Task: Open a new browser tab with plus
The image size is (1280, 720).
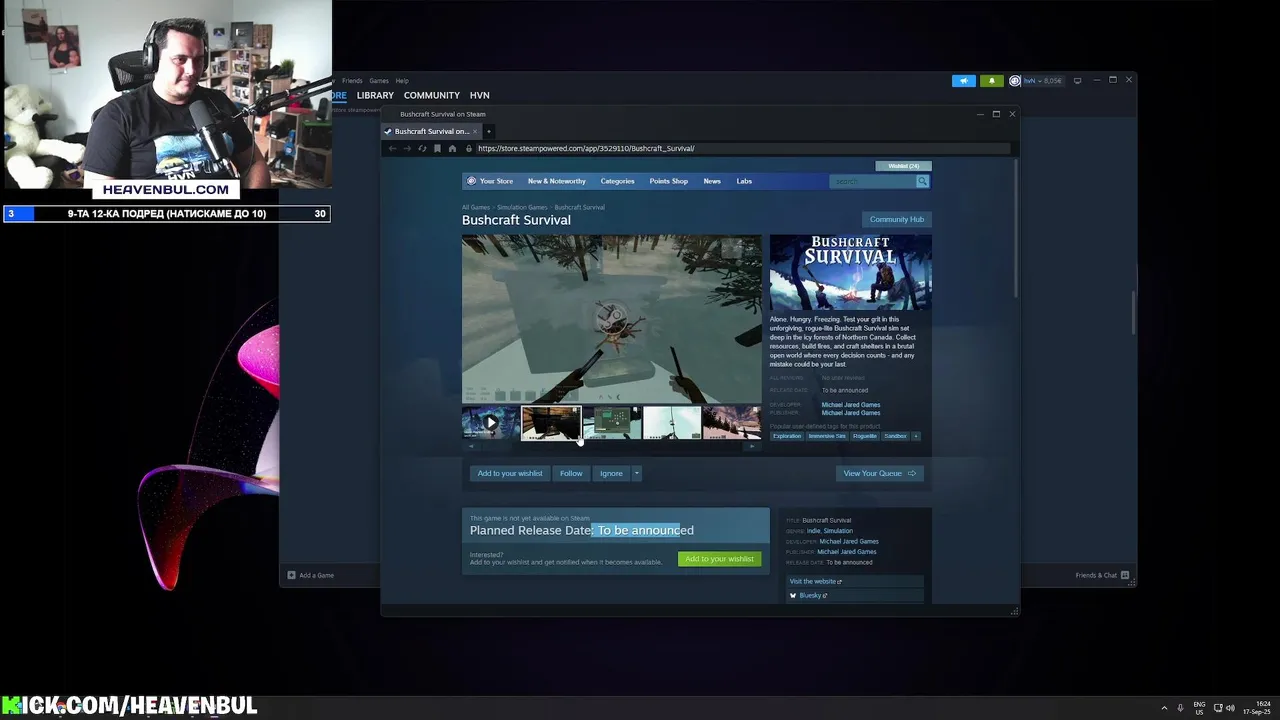Action: [x=489, y=131]
